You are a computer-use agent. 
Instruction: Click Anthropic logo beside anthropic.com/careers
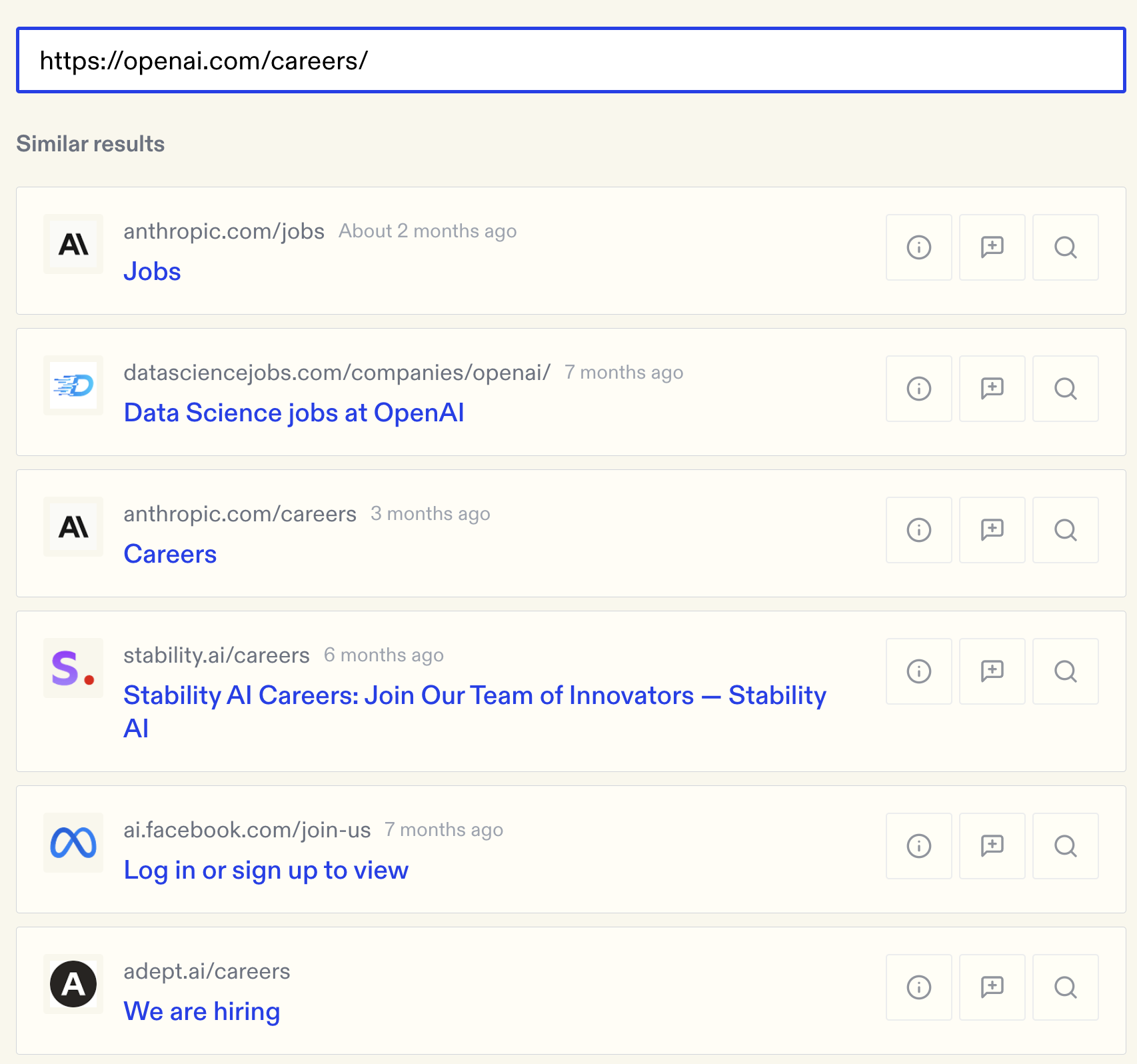pyautogui.click(x=73, y=527)
